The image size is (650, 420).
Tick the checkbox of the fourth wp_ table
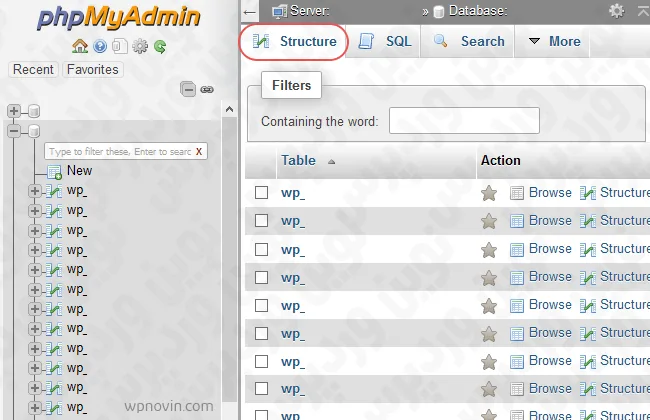(261, 277)
